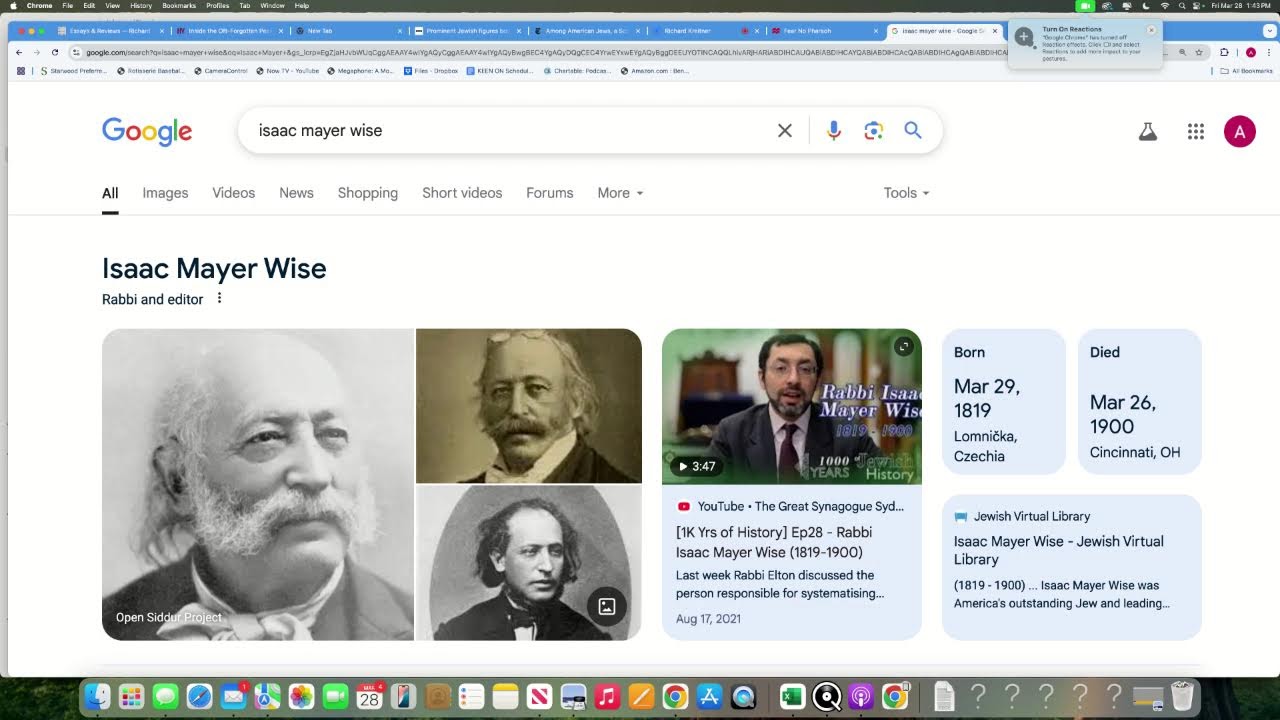Go back with Chrome's back arrow
The image size is (1280, 720).
pyautogui.click(x=19, y=52)
